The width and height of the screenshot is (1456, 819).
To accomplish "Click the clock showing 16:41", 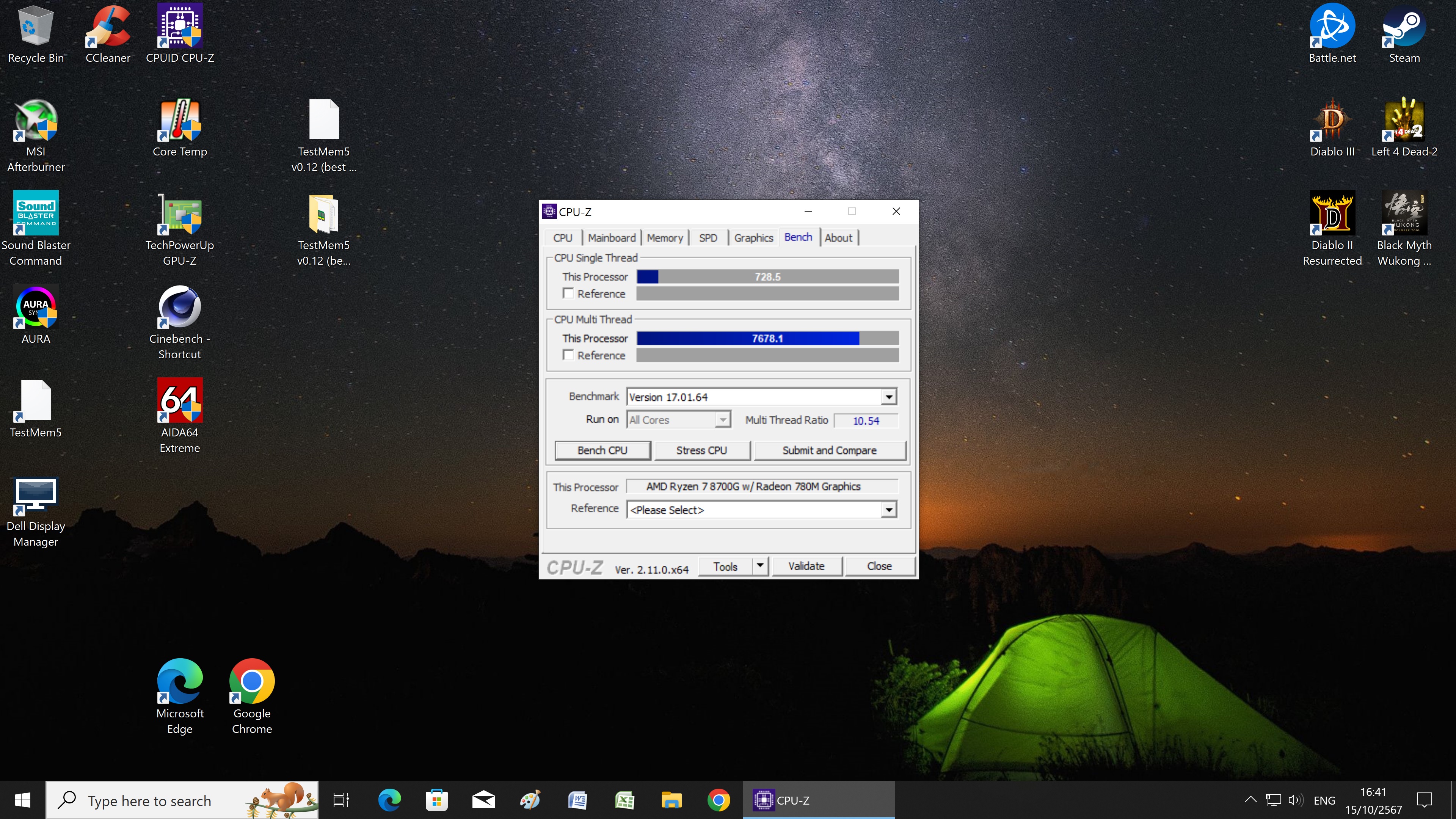I will pos(1373,792).
